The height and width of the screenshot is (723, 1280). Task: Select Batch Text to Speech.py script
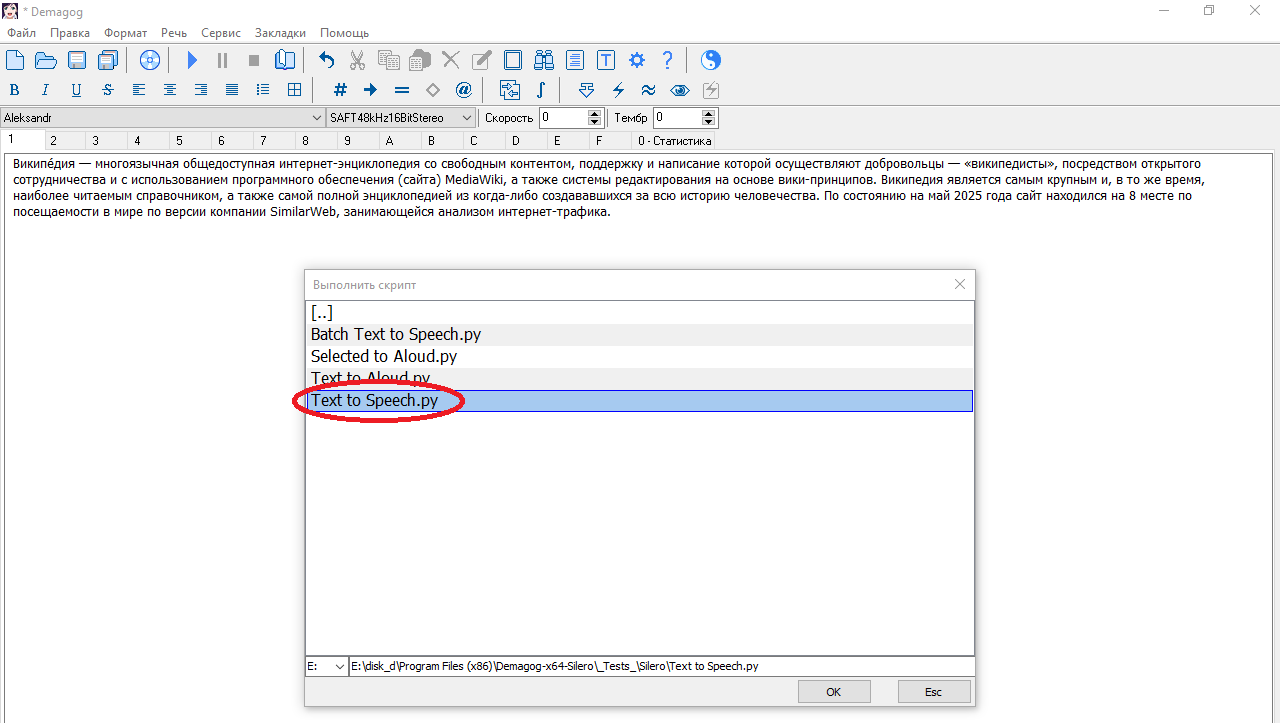coord(396,334)
